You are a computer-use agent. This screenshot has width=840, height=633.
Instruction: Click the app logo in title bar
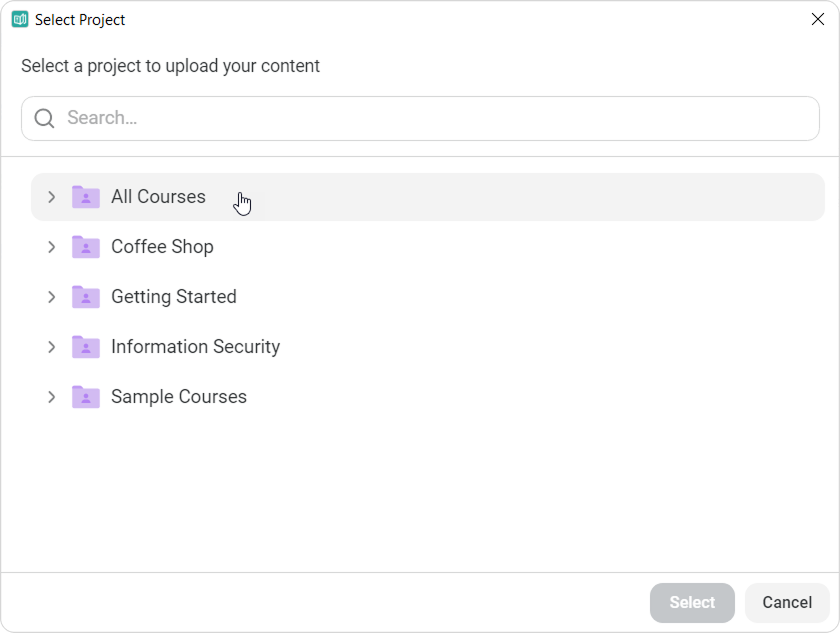pyautogui.click(x=20, y=19)
